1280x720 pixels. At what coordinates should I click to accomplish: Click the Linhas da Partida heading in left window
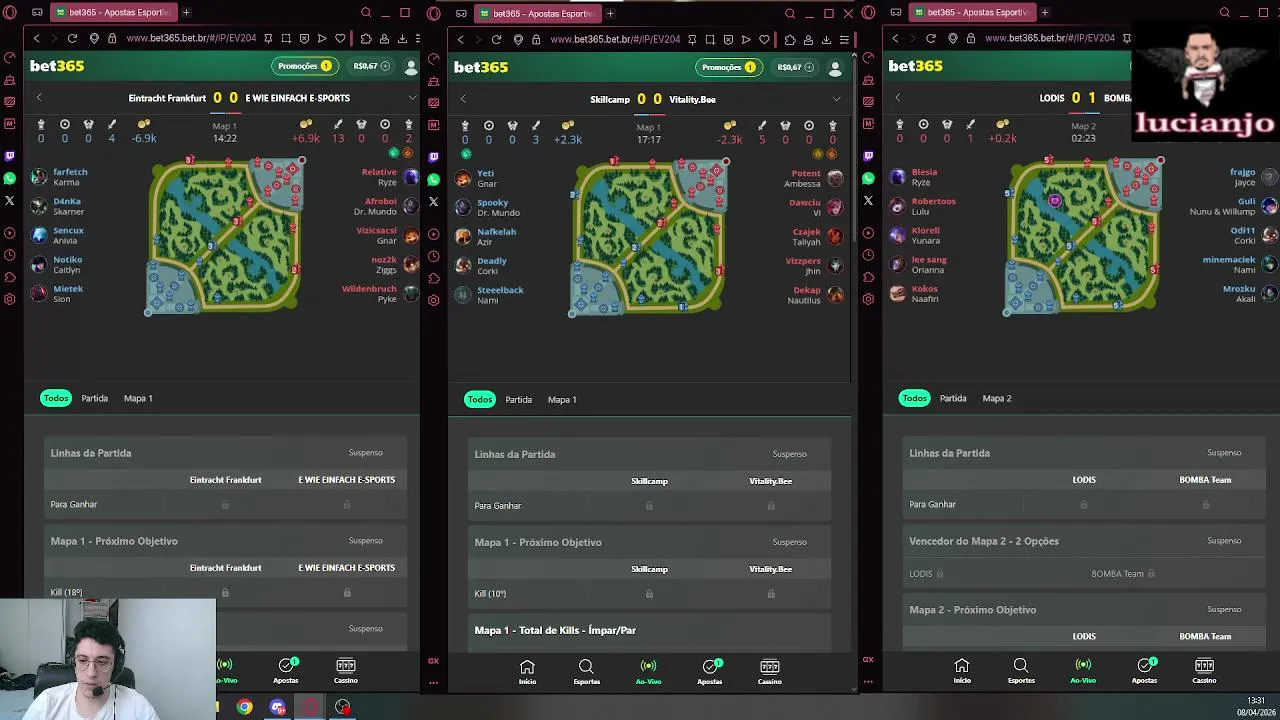(91, 453)
